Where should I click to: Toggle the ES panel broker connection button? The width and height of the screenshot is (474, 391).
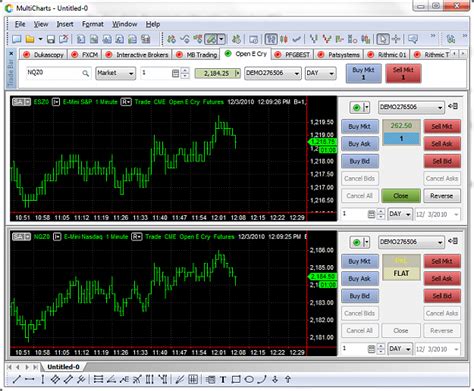pyautogui.click(x=360, y=107)
